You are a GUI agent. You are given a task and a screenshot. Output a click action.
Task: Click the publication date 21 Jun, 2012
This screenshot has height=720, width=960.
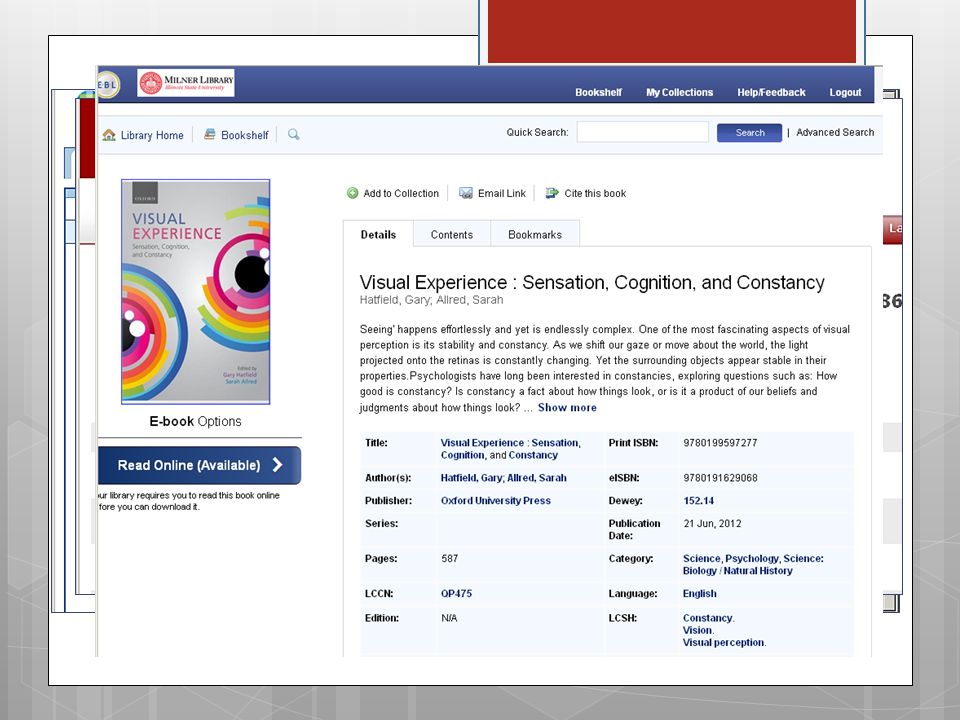click(712, 523)
